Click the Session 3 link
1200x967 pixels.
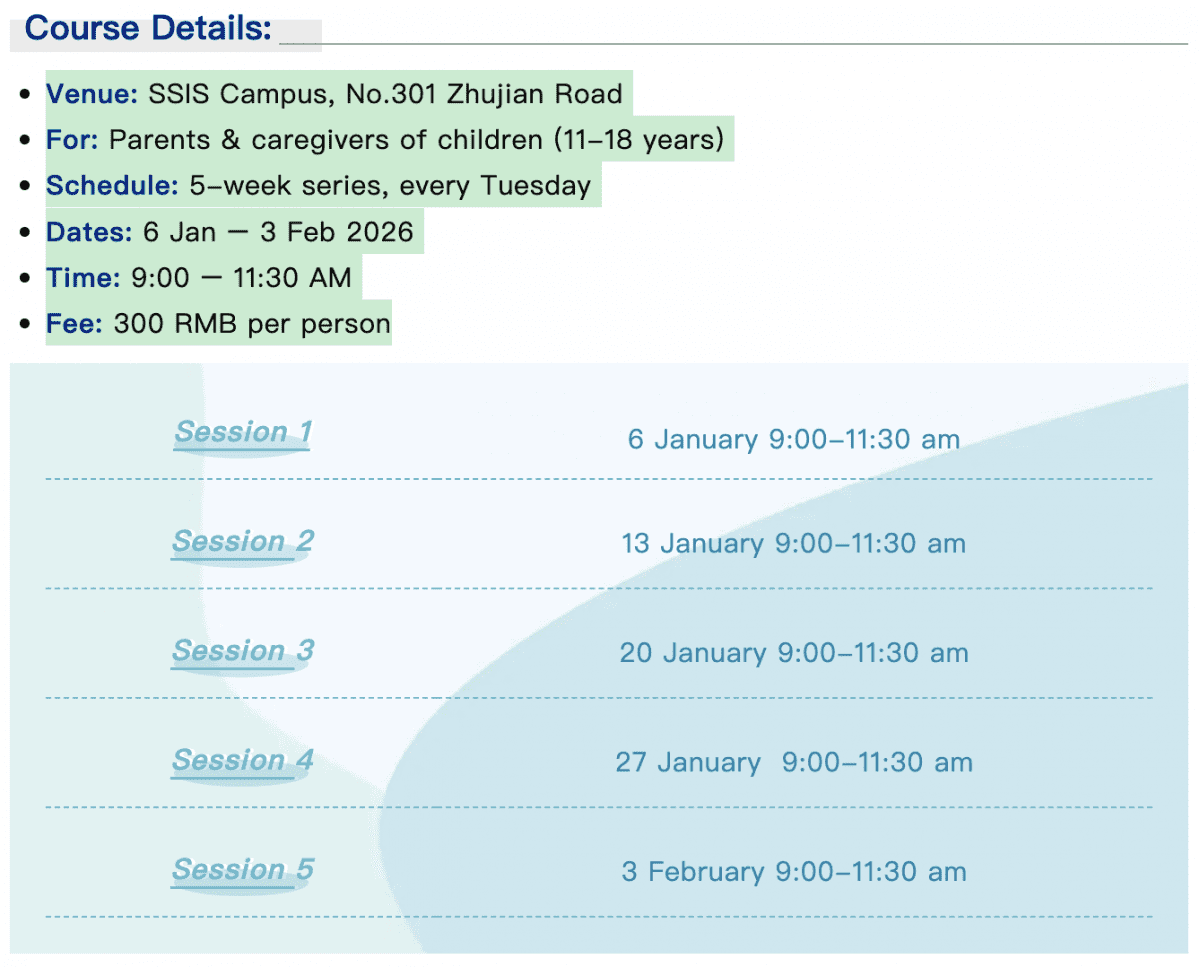pos(243,651)
